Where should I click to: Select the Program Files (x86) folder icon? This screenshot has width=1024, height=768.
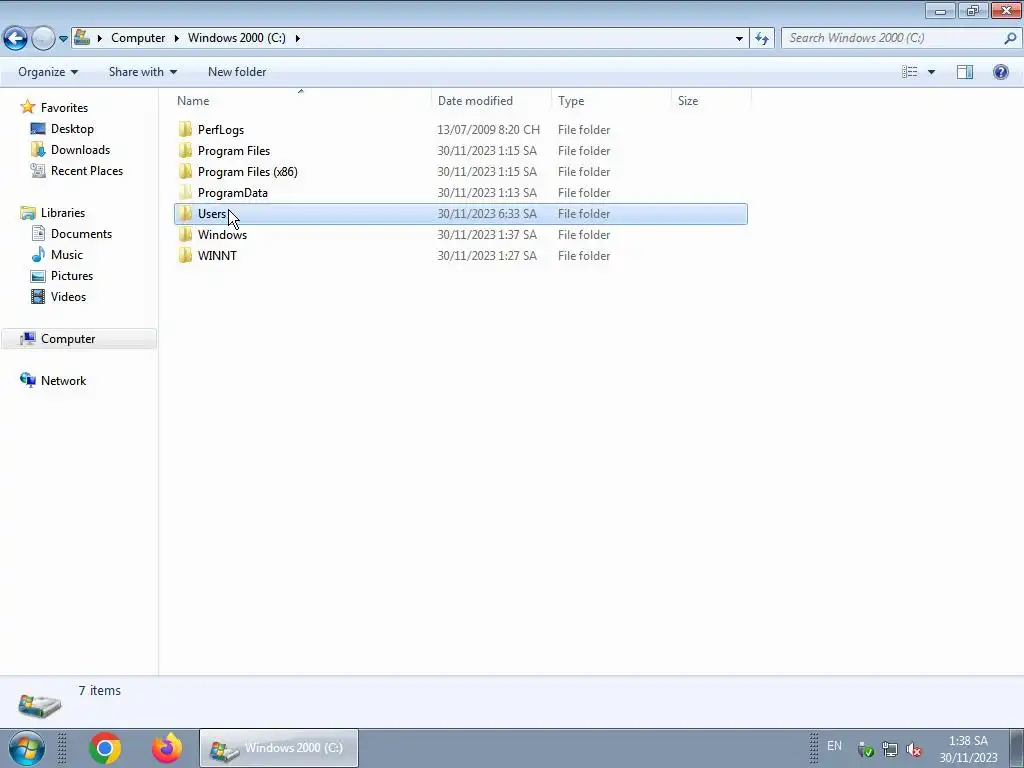coord(185,171)
